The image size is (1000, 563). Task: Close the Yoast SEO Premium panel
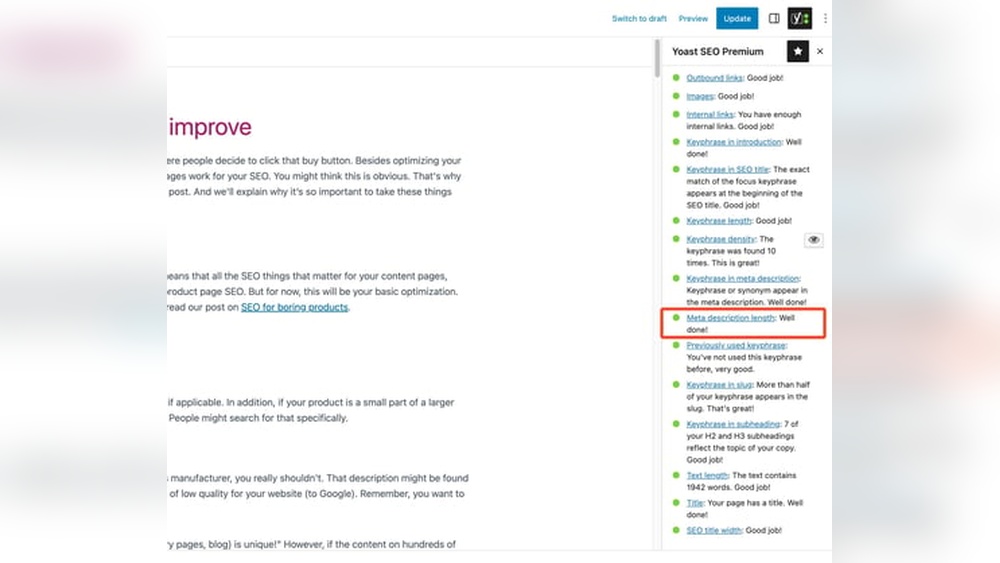click(x=820, y=51)
